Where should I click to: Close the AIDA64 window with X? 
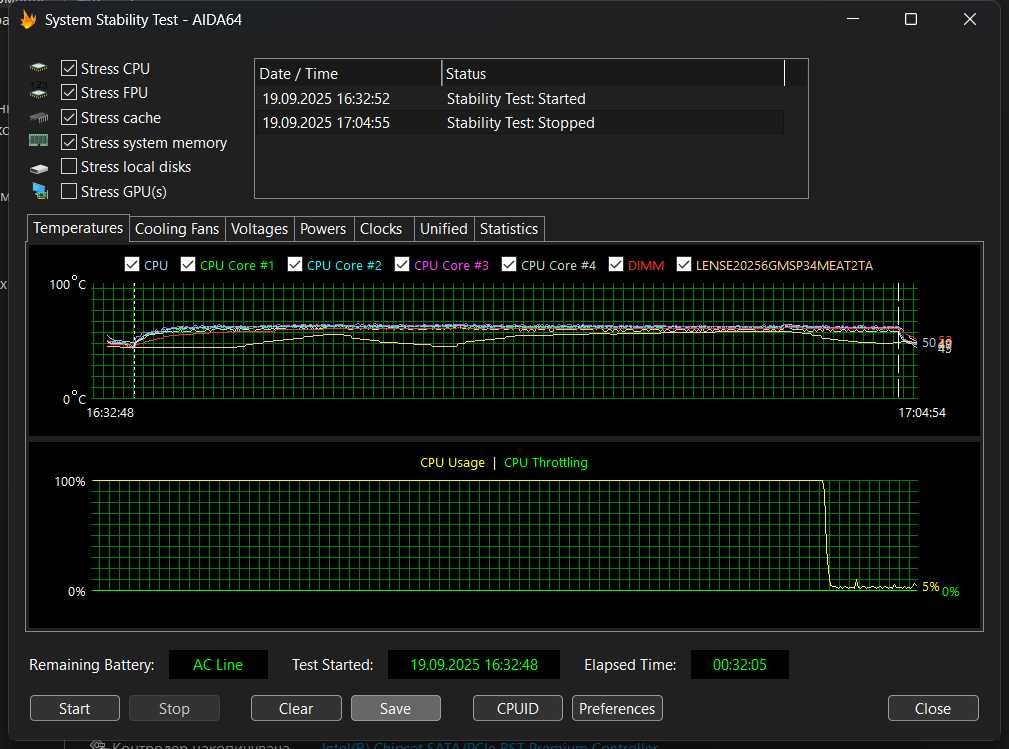[970, 19]
